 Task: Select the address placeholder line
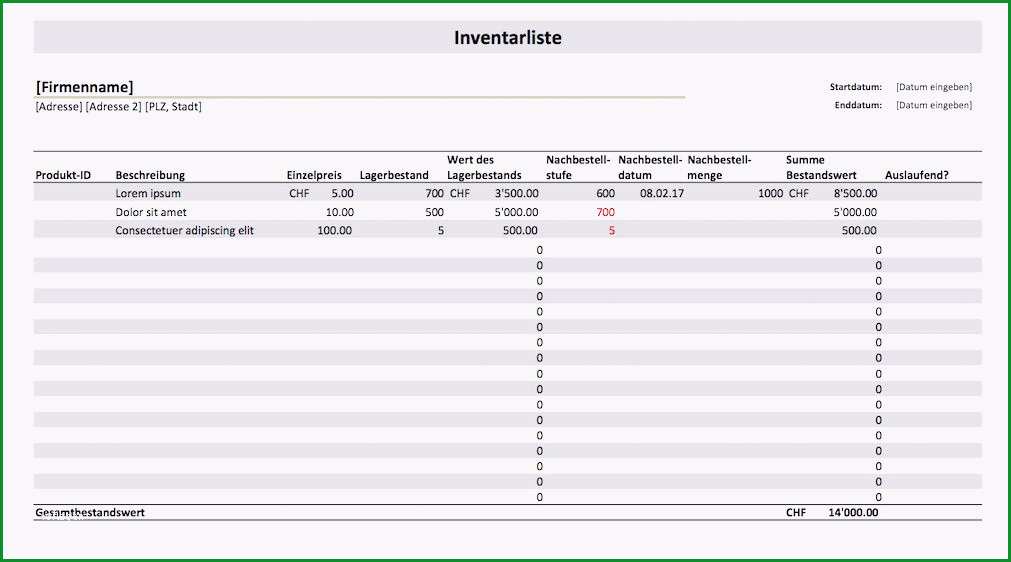coord(119,106)
